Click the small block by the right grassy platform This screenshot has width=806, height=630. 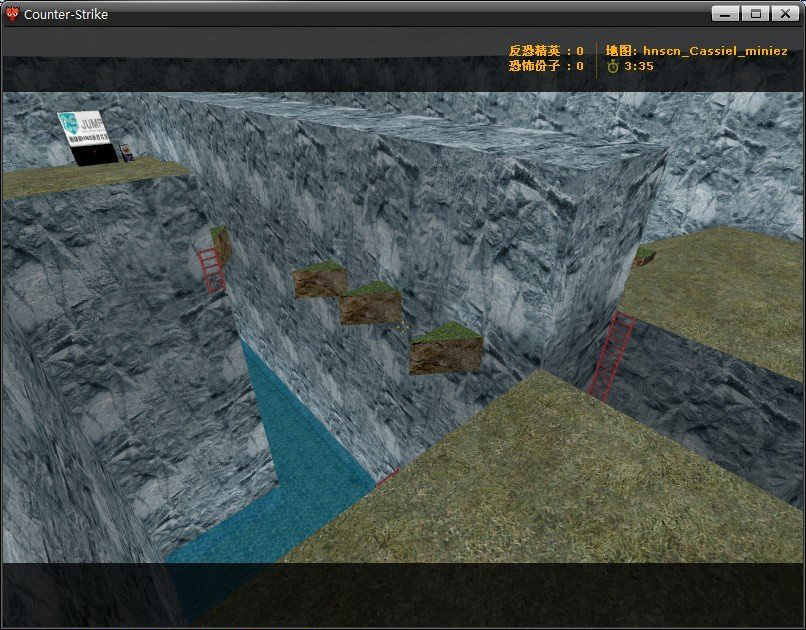[644, 256]
